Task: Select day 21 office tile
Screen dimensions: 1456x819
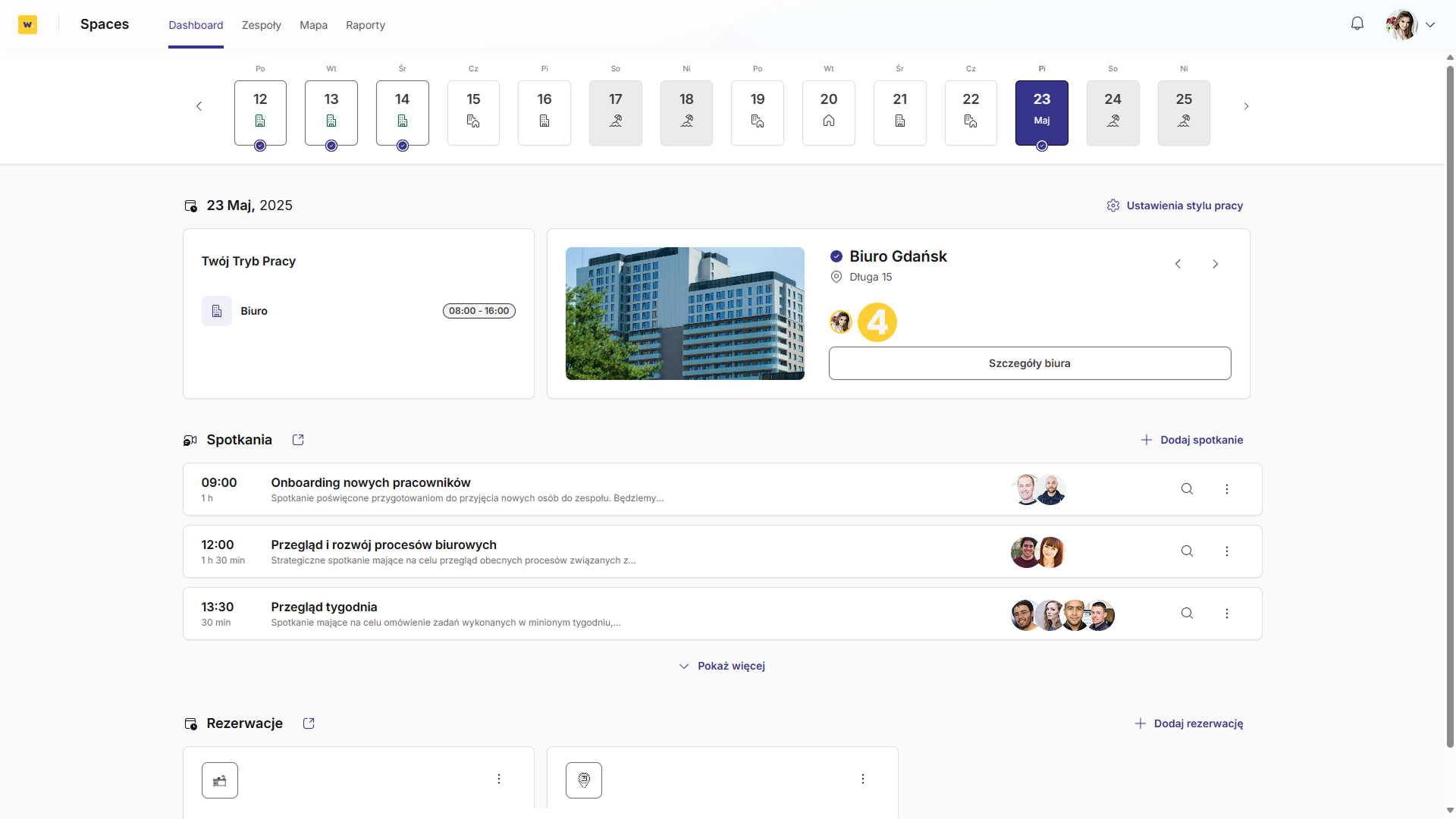Action: tap(900, 112)
